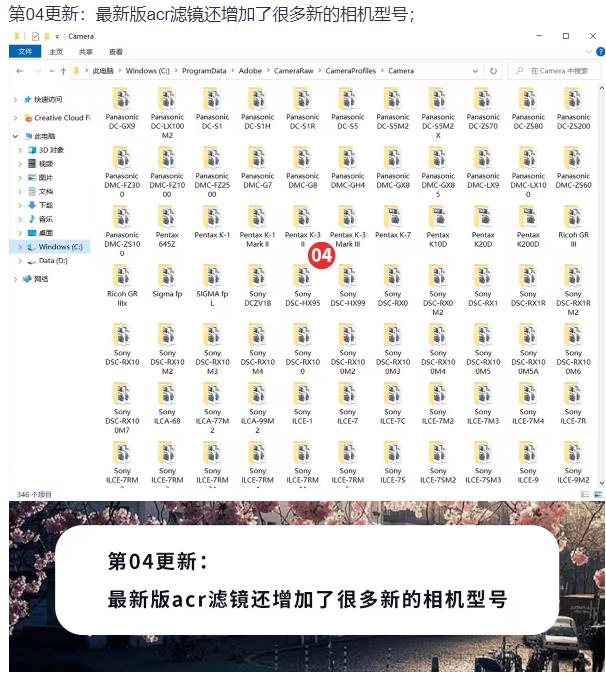The height and width of the screenshot is (675, 606).
Task: Open the Sony DSC-RX10M4 folder
Action: [257, 349]
